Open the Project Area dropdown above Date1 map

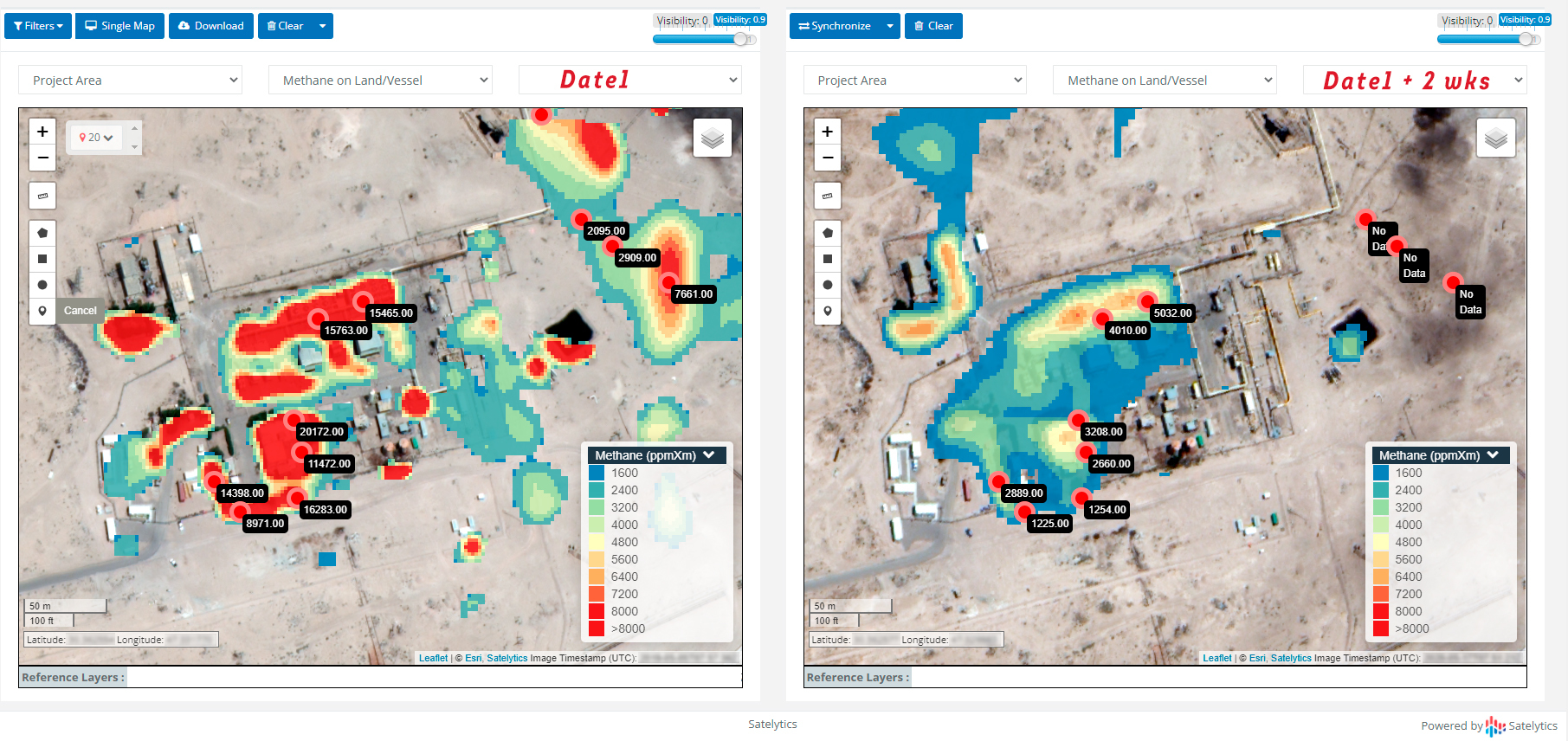pos(130,81)
